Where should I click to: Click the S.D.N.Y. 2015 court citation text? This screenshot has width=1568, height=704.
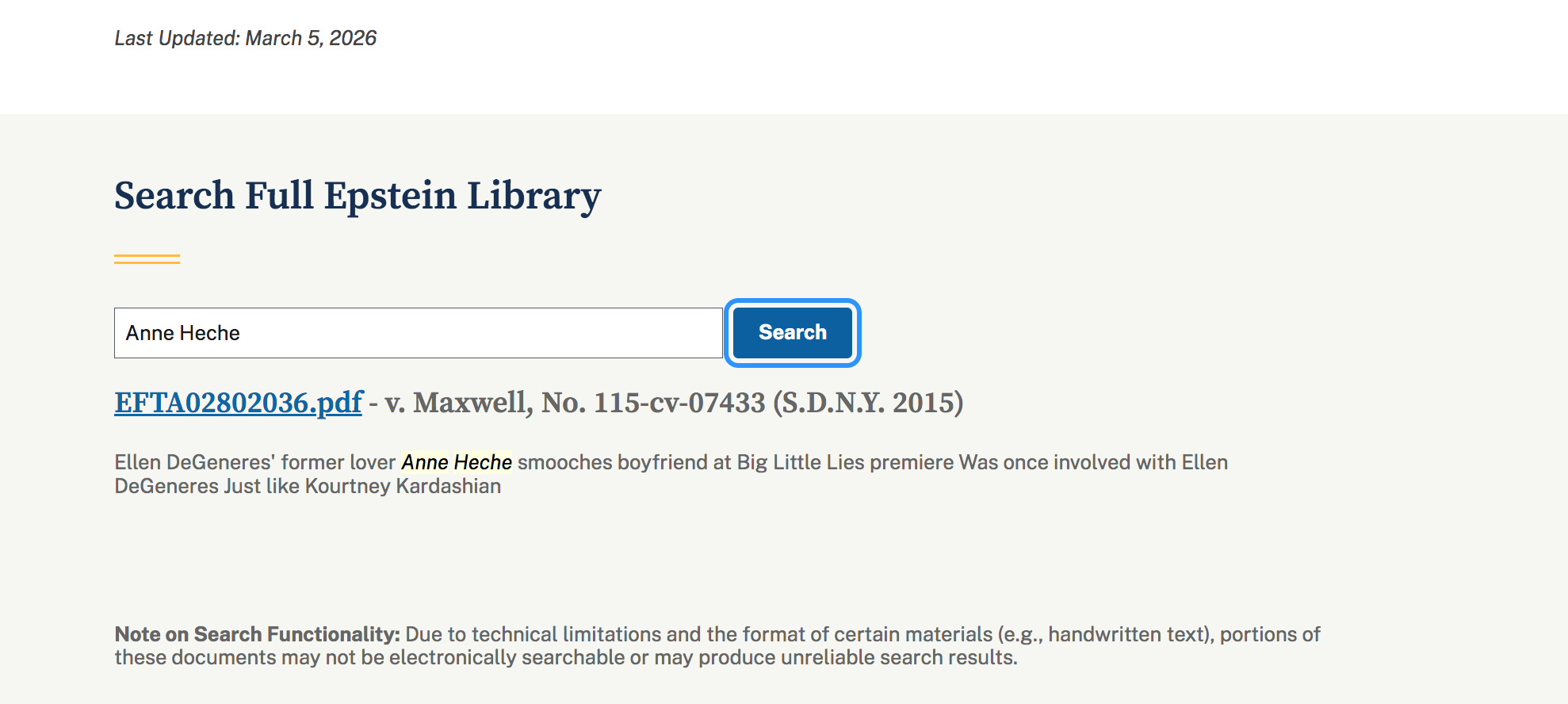point(868,403)
